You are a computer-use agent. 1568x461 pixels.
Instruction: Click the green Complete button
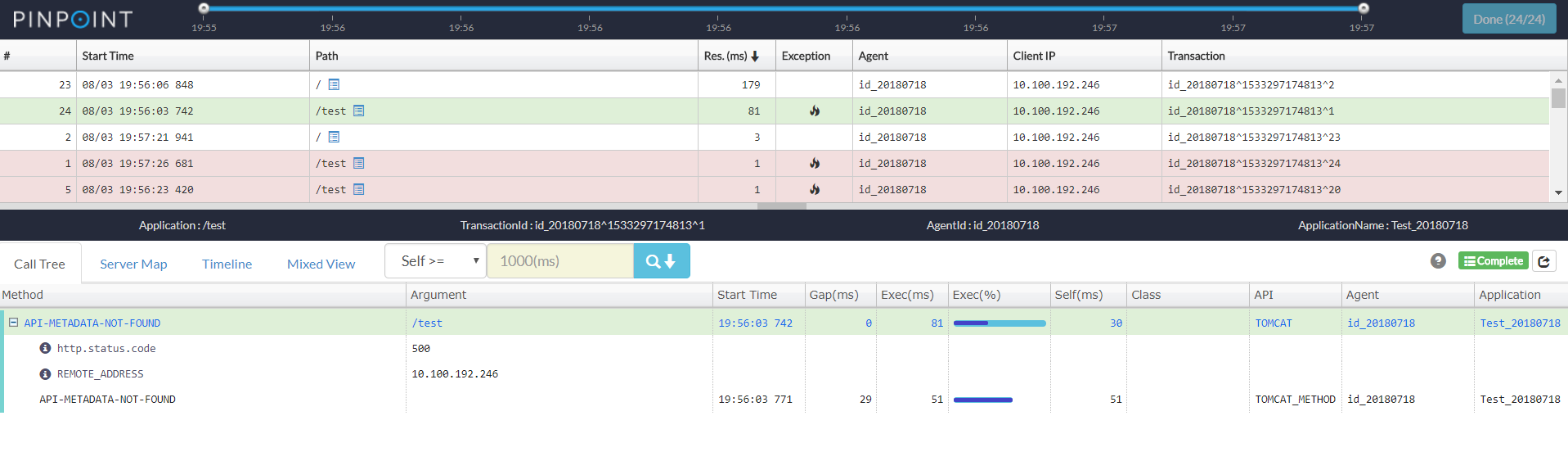pyautogui.click(x=1494, y=261)
